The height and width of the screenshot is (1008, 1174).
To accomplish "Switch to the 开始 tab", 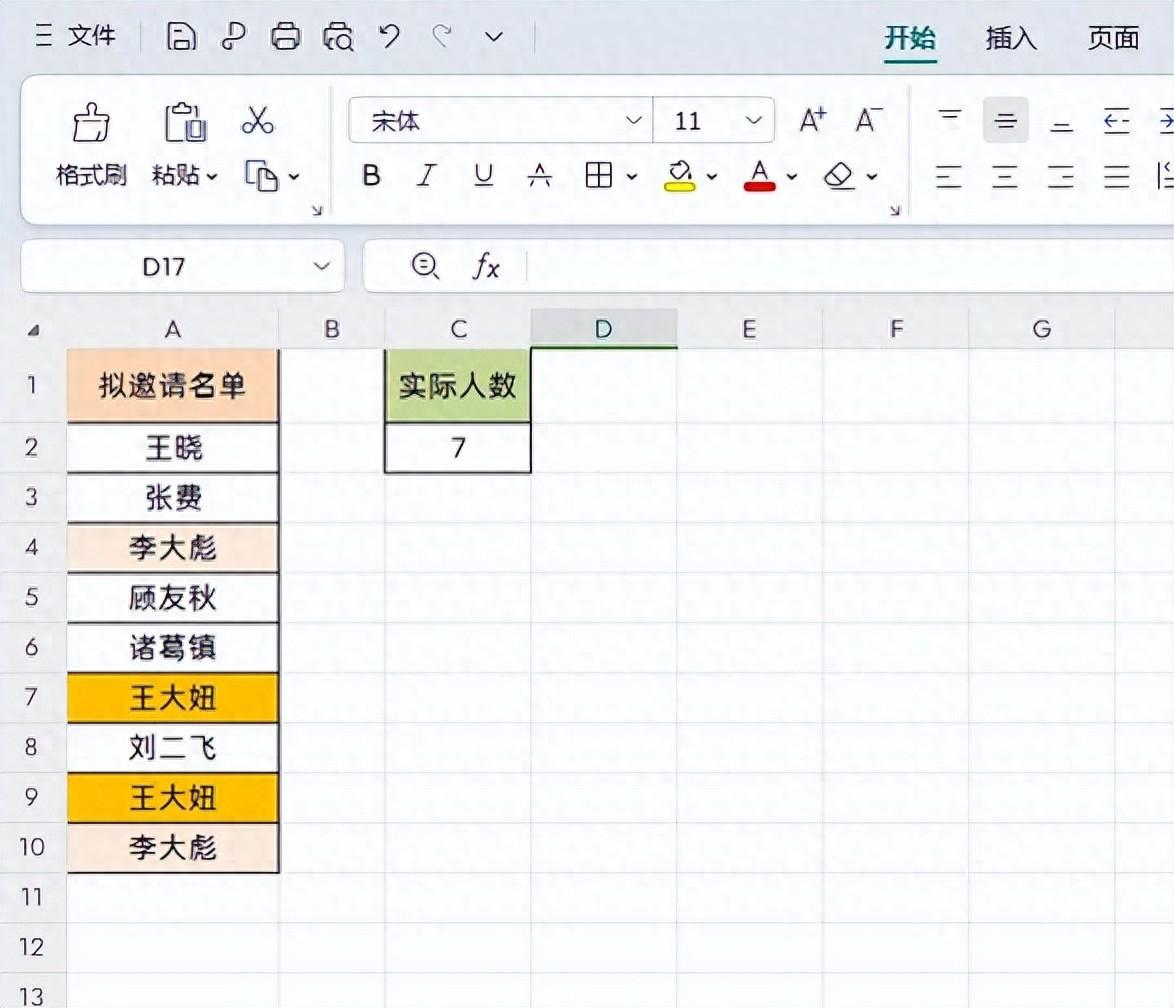I will click(x=910, y=37).
